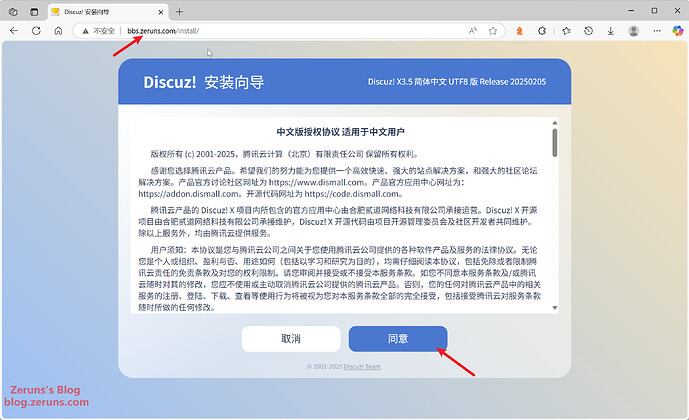
Task: Click version text Discuz! X3.5 简体中文 UTF8 版
Action: coord(423,82)
